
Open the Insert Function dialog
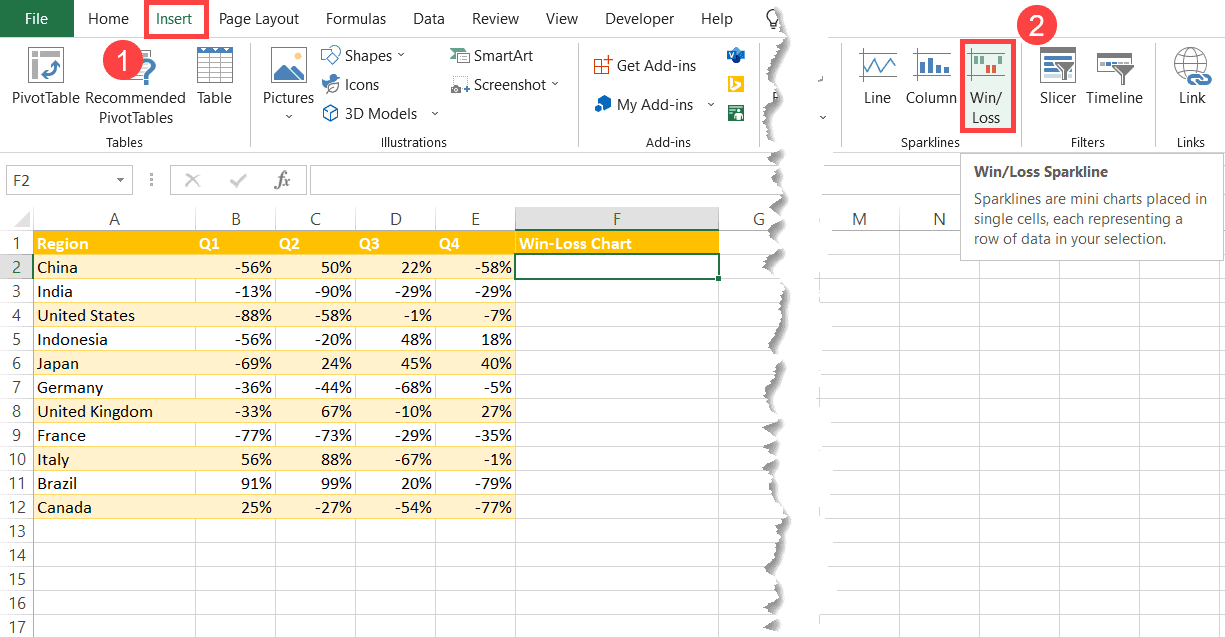(x=281, y=180)
